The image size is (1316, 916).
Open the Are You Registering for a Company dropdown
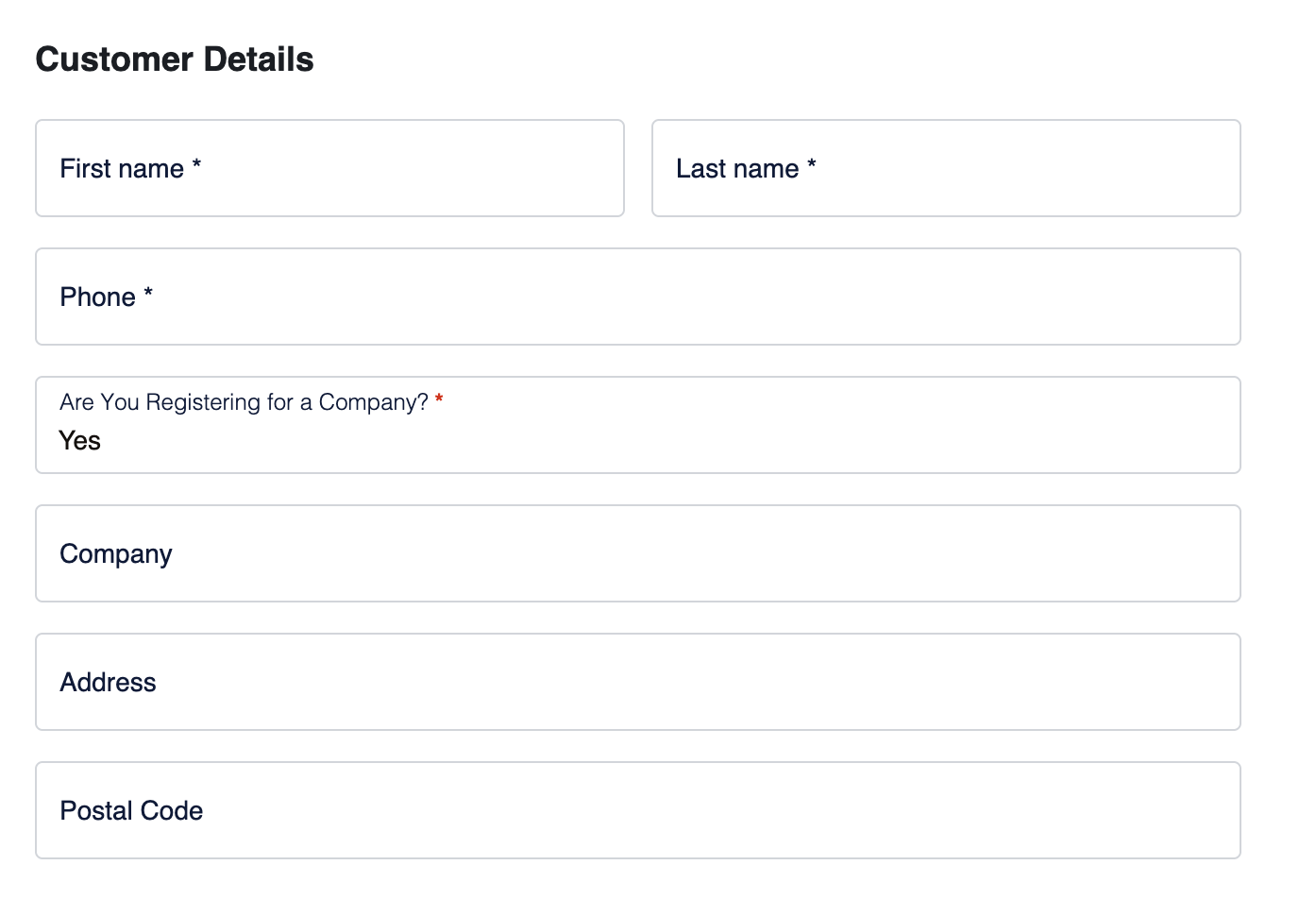click(638, 425)
